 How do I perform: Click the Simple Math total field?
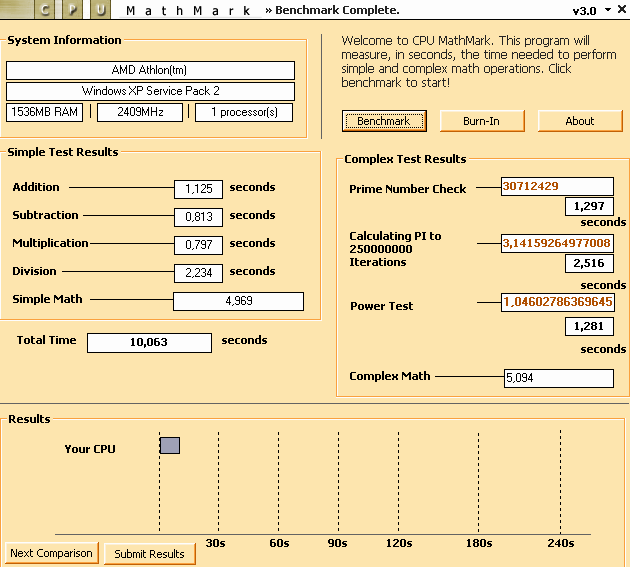[238, 301]
